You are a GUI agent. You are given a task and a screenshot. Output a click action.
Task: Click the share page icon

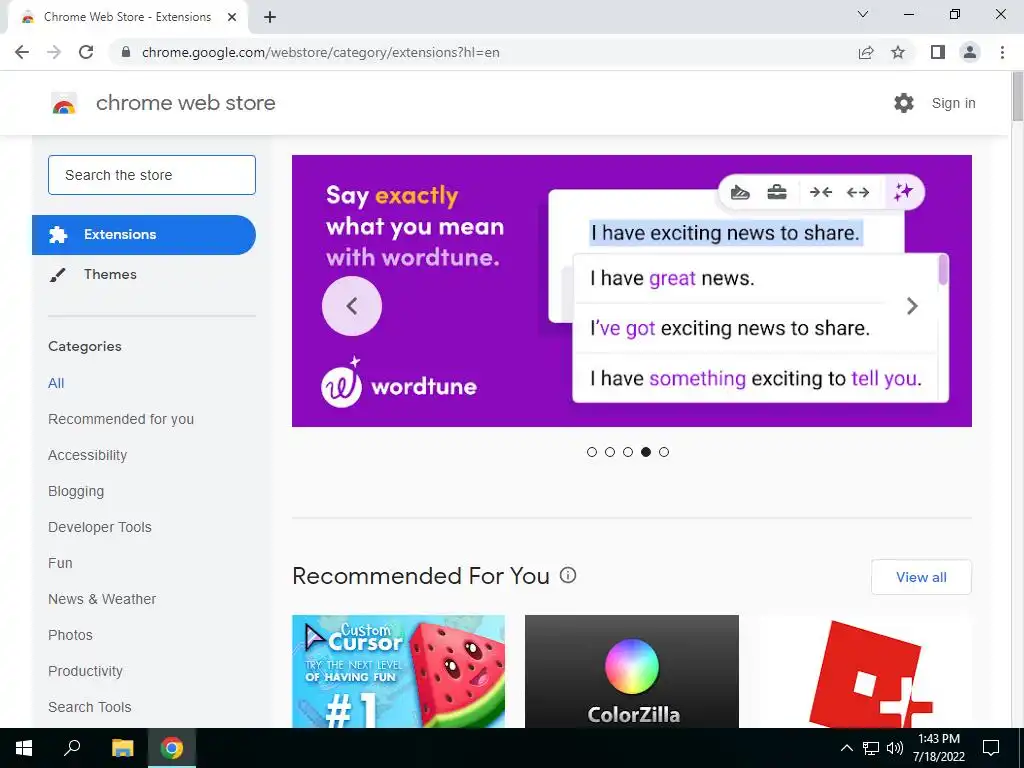[866, 52]
